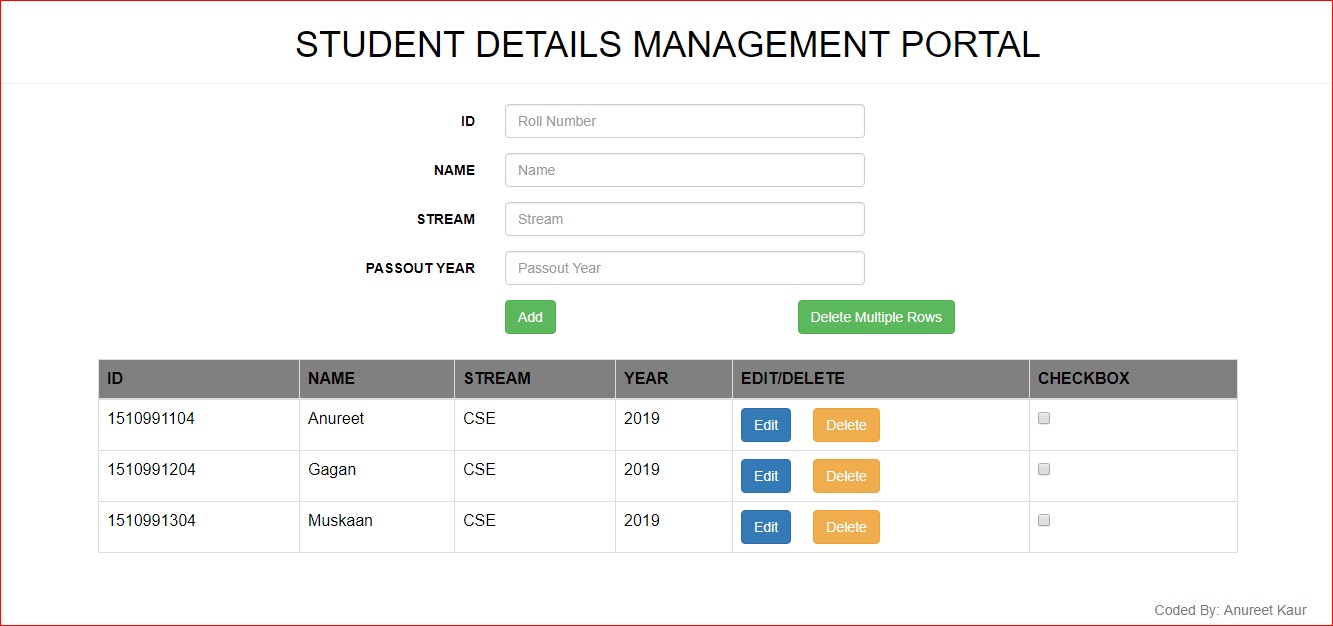Click the Roll Number ID input field
Image resolution: width=1333 pixels, height=626 pixels.
[684, 121]
